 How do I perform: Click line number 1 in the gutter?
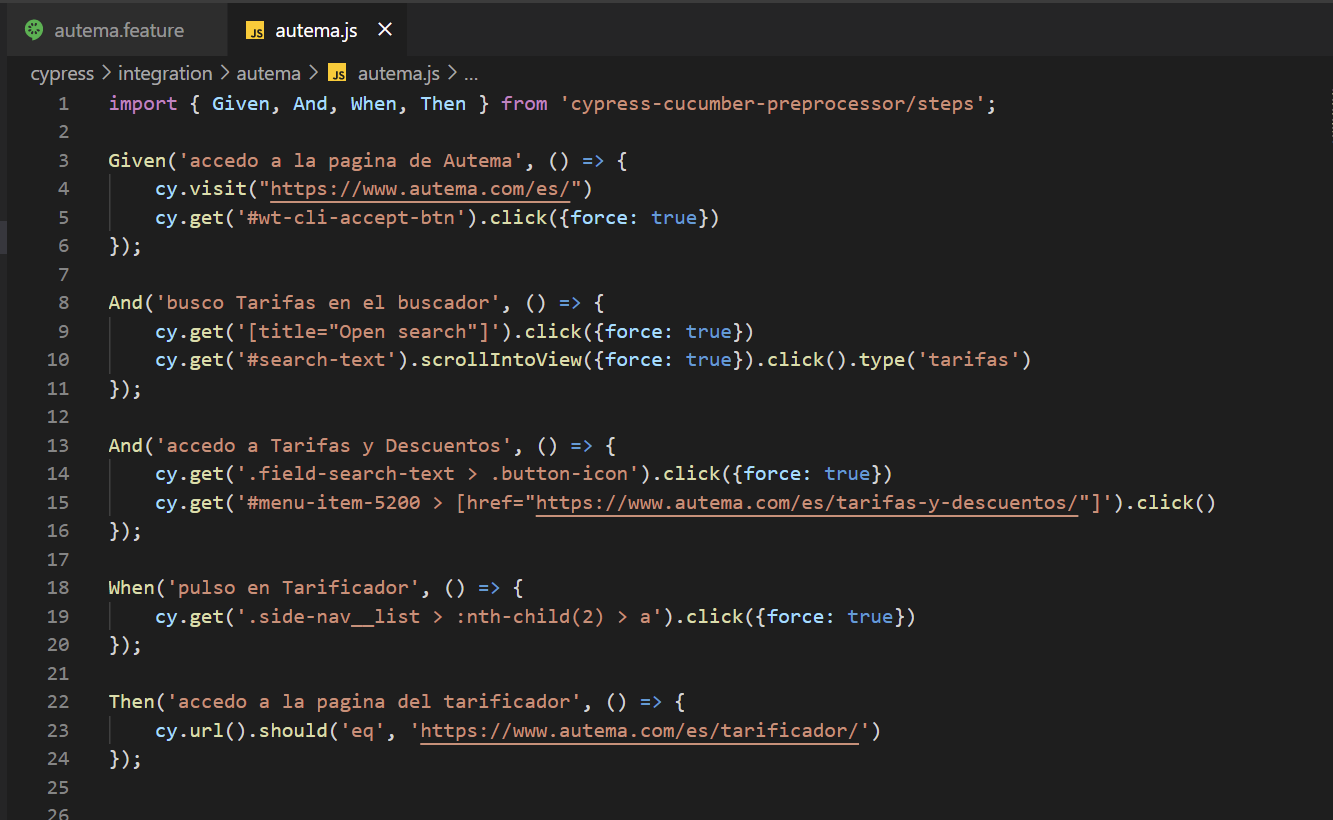tap(64, 103)
